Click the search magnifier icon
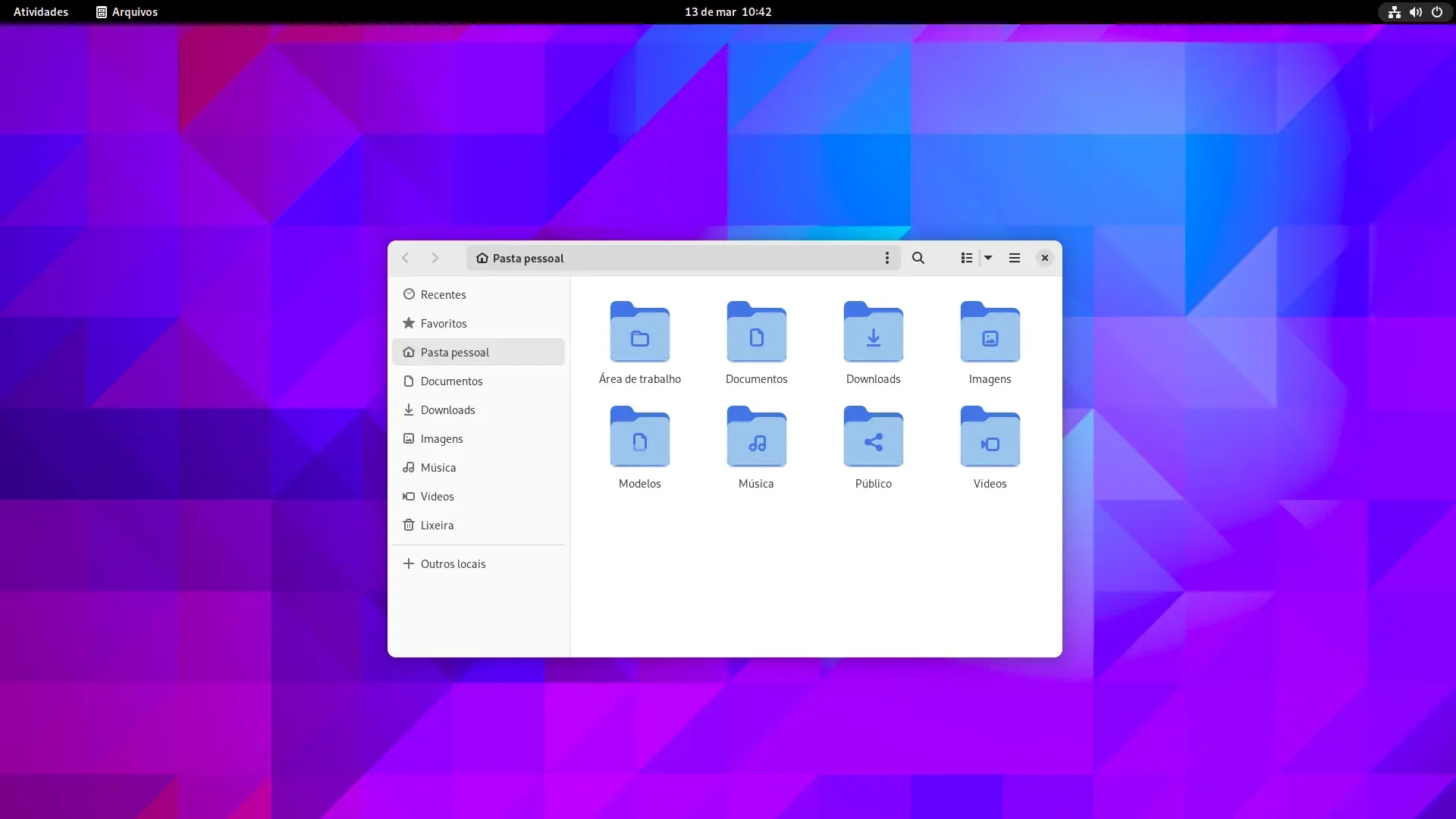This screenshot has height=819, width=1456. click(x=918, y=258)
